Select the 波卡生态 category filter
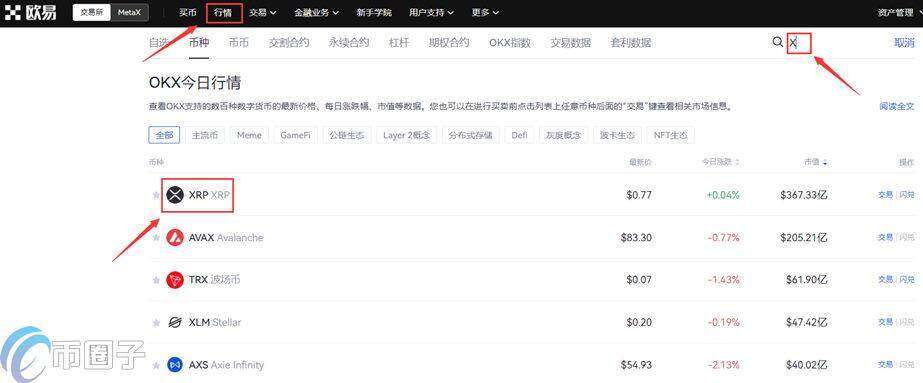Screen dimensions: 923x383 tap(617, 135)
